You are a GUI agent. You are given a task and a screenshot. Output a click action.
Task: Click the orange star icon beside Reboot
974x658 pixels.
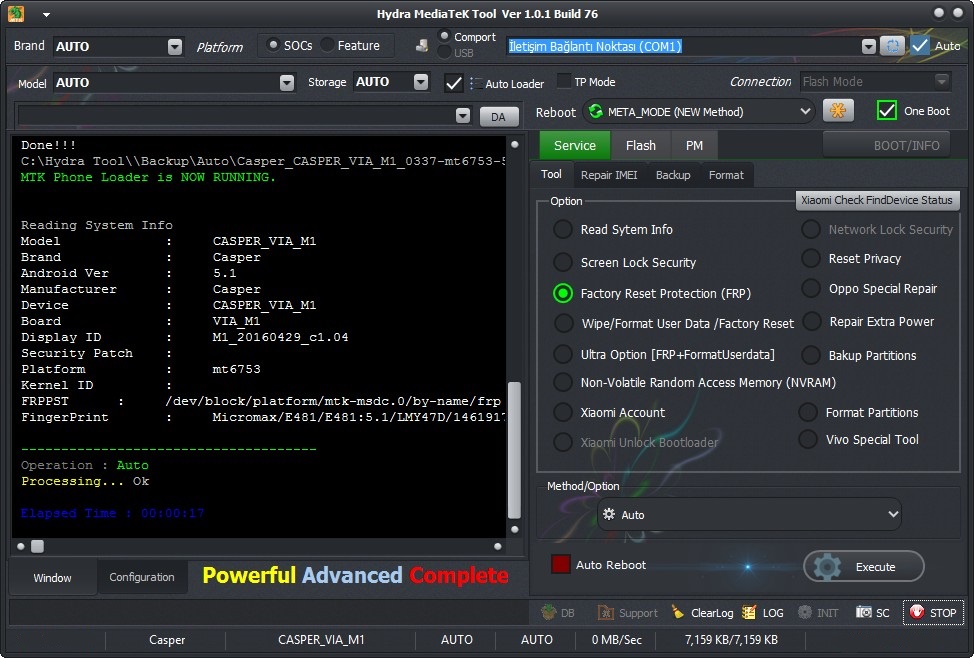pos(838,111)
